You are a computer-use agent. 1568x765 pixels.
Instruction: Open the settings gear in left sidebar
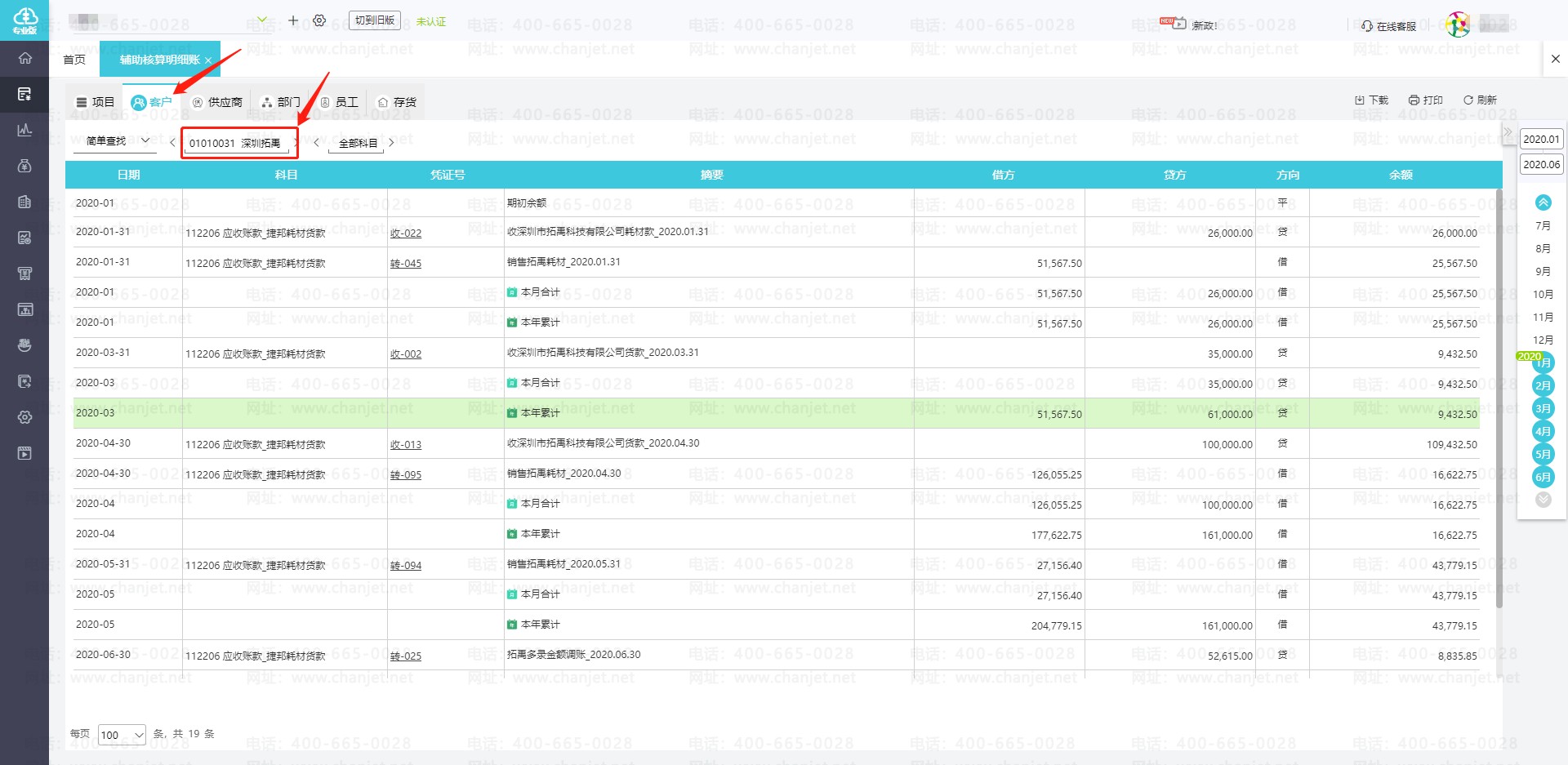25,417
